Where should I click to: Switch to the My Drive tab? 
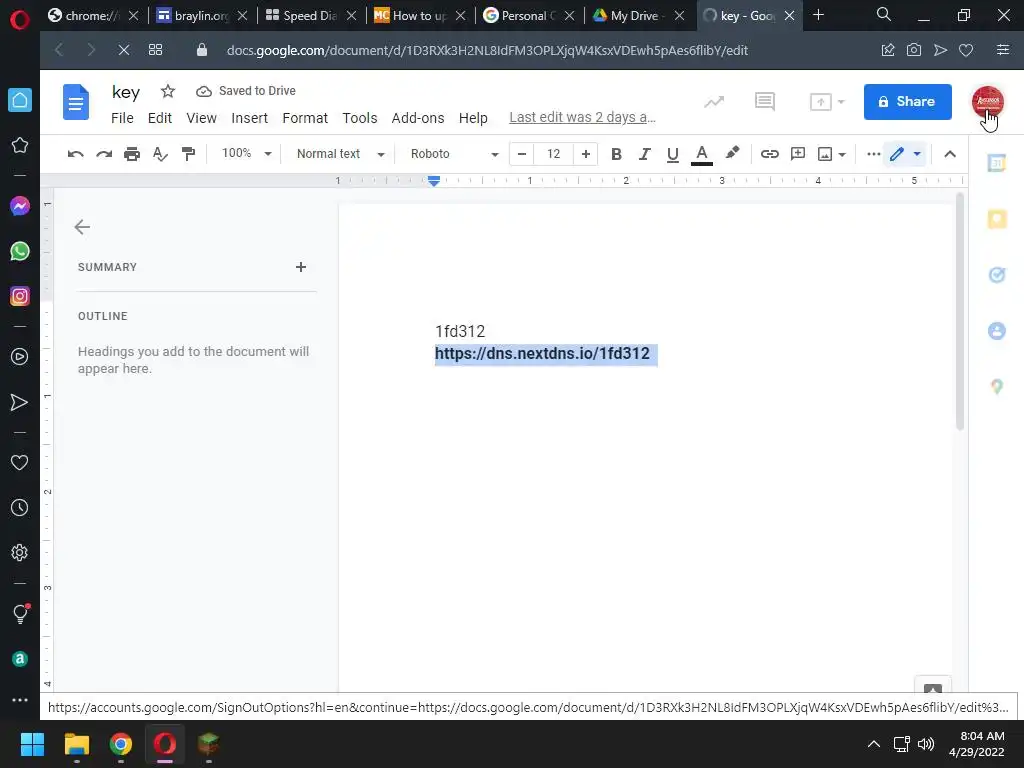pos(639,16)
